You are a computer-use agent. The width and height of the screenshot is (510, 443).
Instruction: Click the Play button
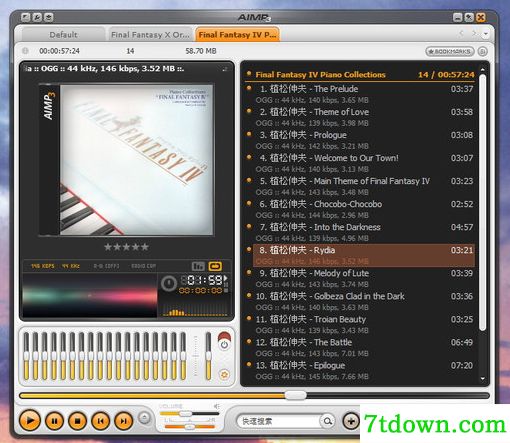pos(30,421)
